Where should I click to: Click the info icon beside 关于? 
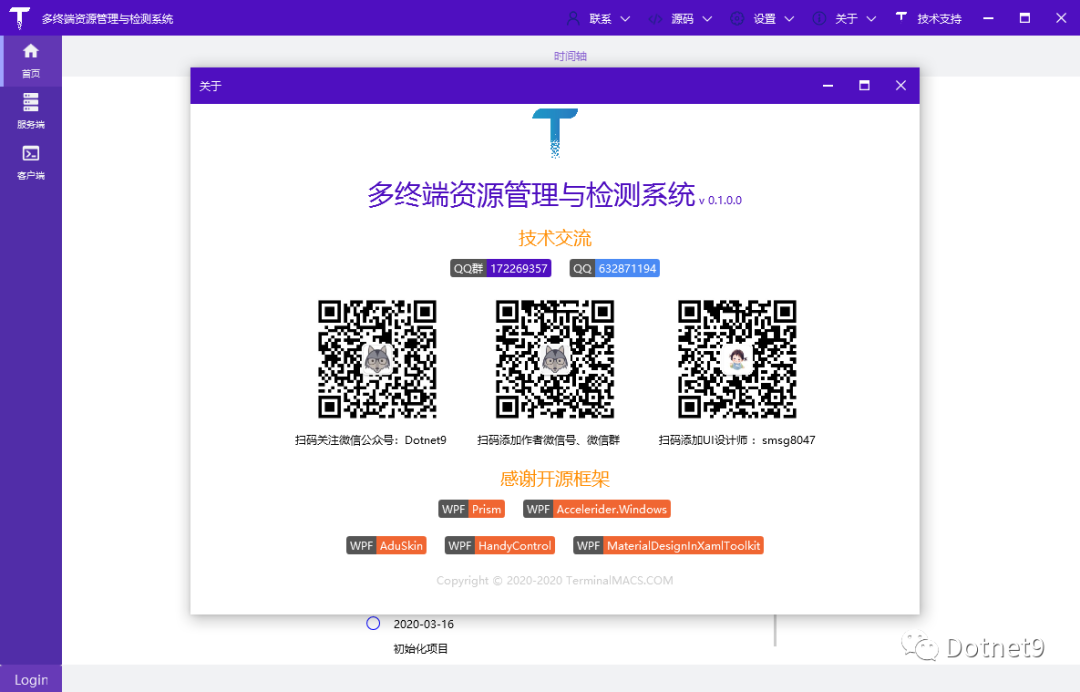click(819, 19)
